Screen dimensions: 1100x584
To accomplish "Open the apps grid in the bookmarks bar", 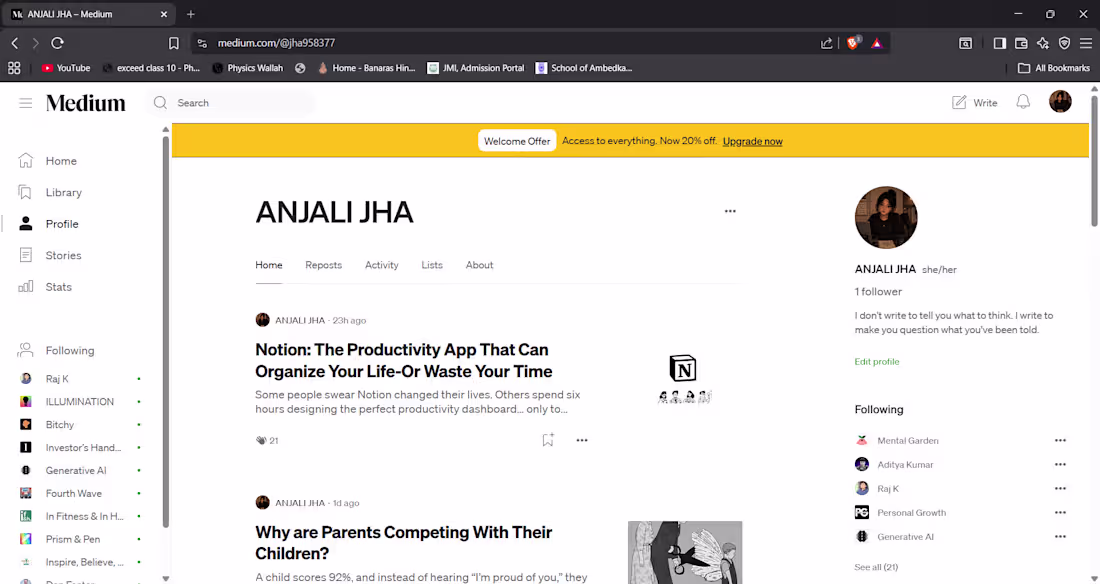I will (14, 68).
